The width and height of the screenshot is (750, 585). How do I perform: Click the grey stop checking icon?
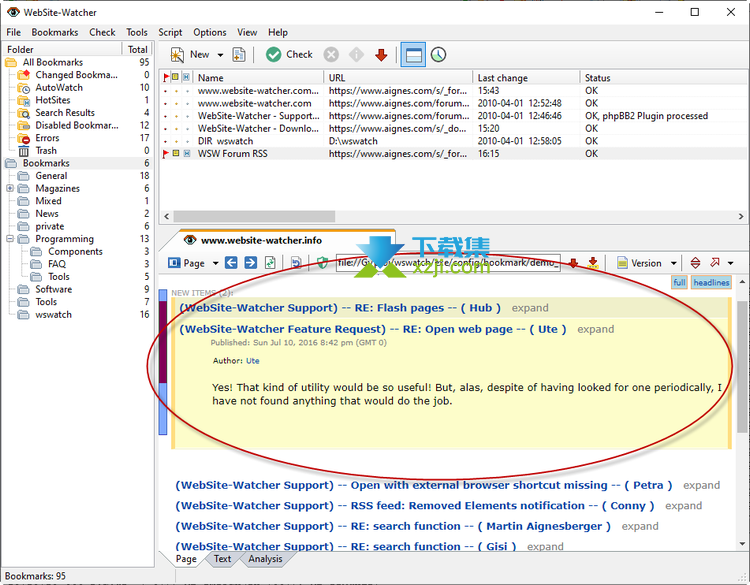tap(331, 55)
